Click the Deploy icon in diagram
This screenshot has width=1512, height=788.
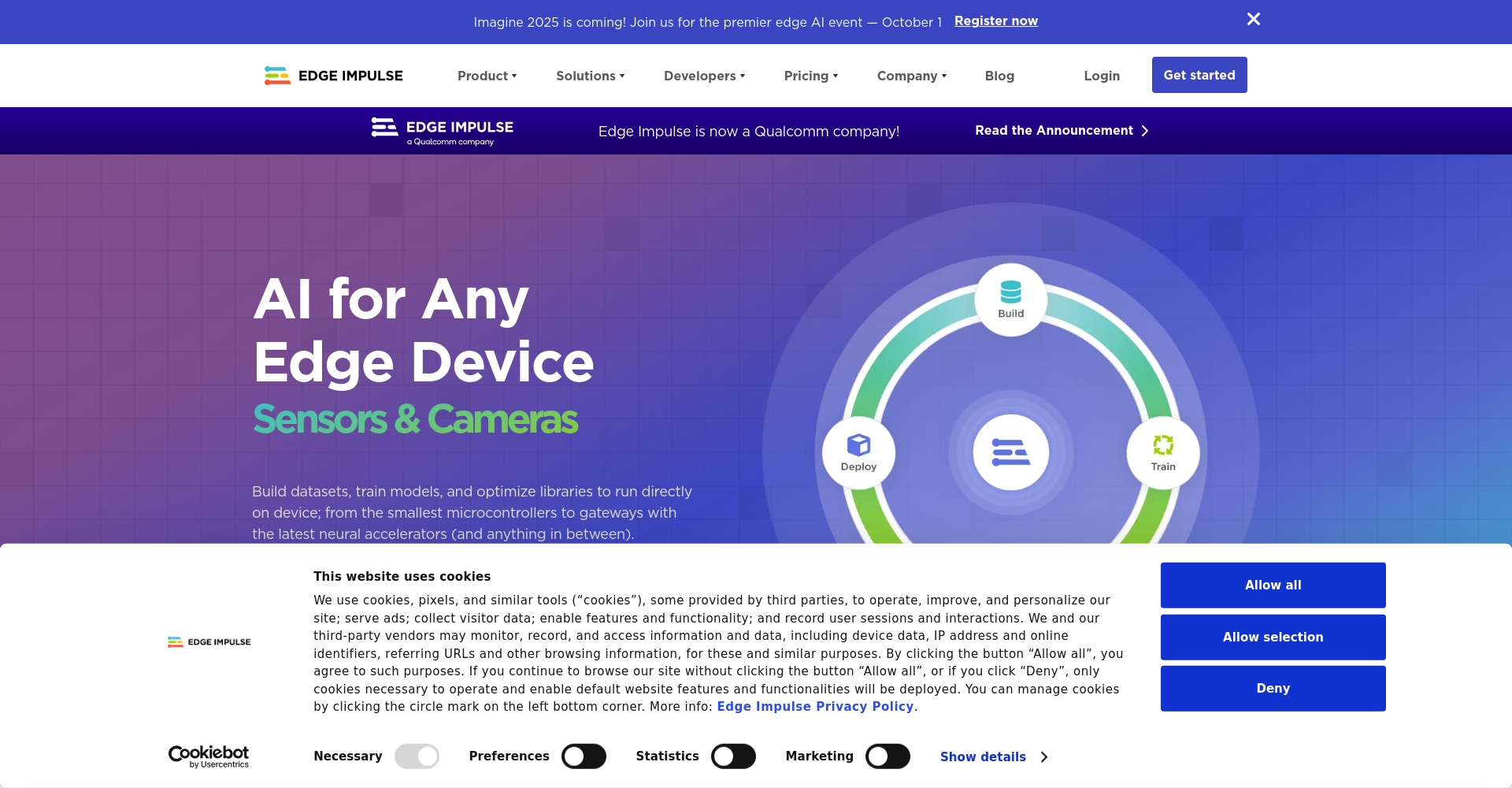click(858, 453)
